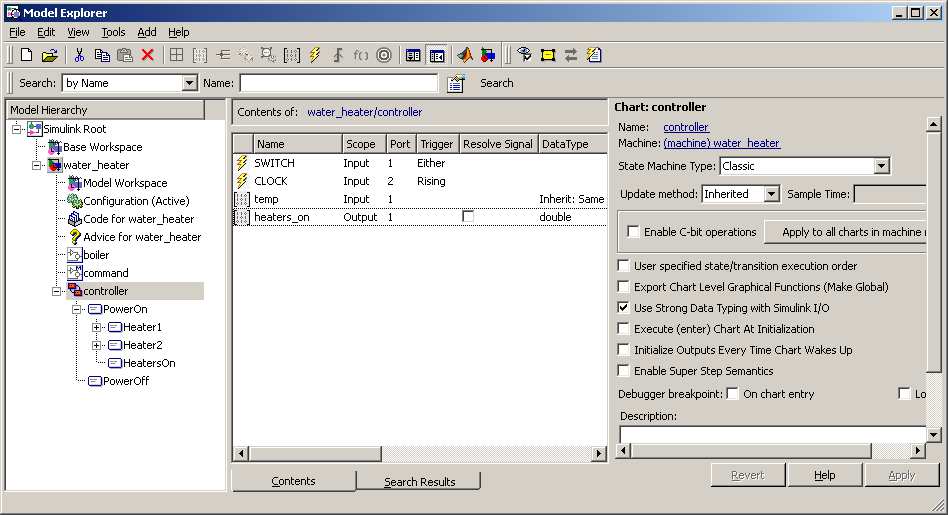
Task: Open the Add menu
Action: (147, 32)
